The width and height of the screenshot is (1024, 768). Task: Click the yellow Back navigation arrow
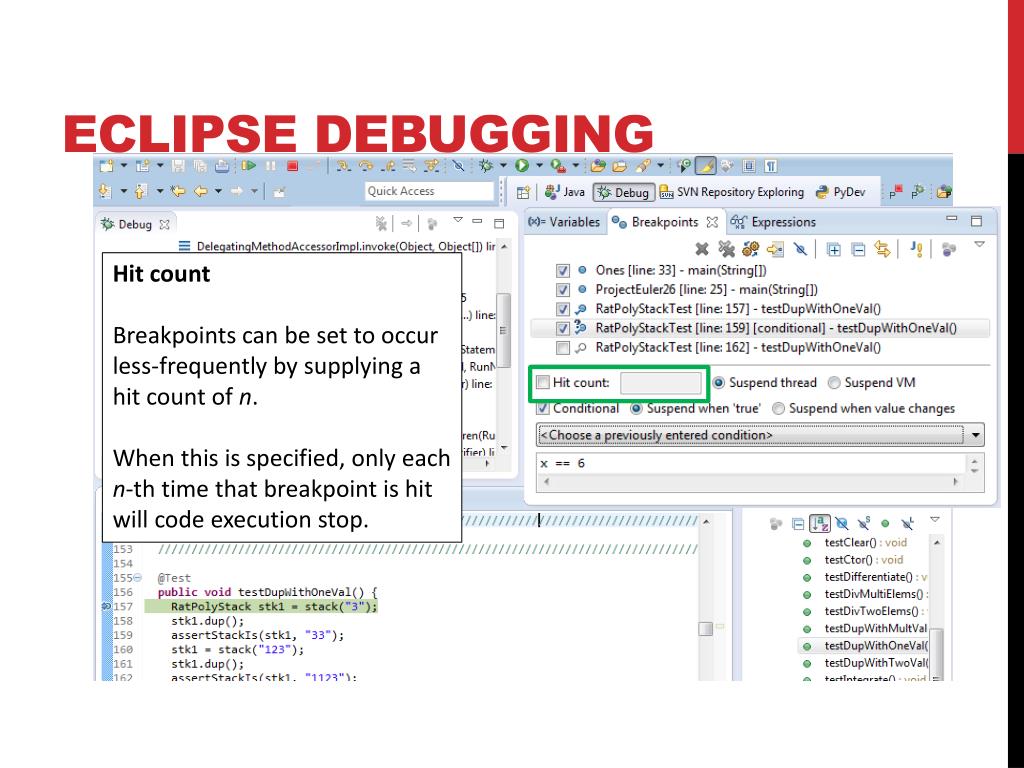201,191
